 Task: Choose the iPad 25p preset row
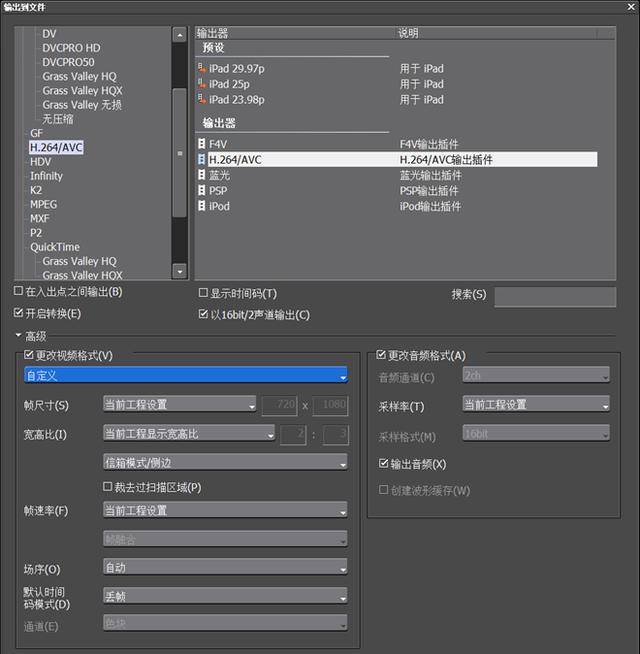pos(397,84)
